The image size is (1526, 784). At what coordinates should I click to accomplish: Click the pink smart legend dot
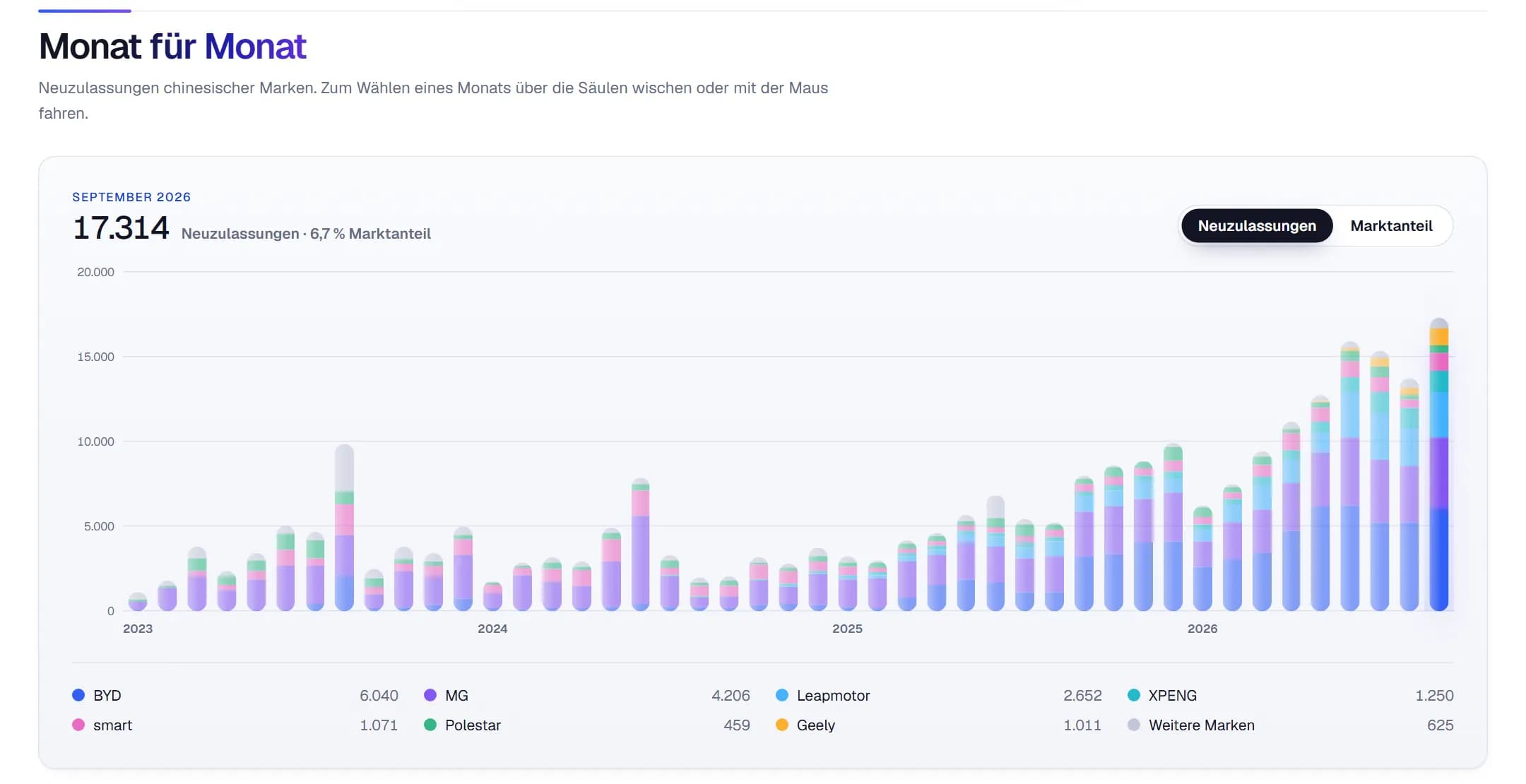pyautogui.click(x=78, y=725)
